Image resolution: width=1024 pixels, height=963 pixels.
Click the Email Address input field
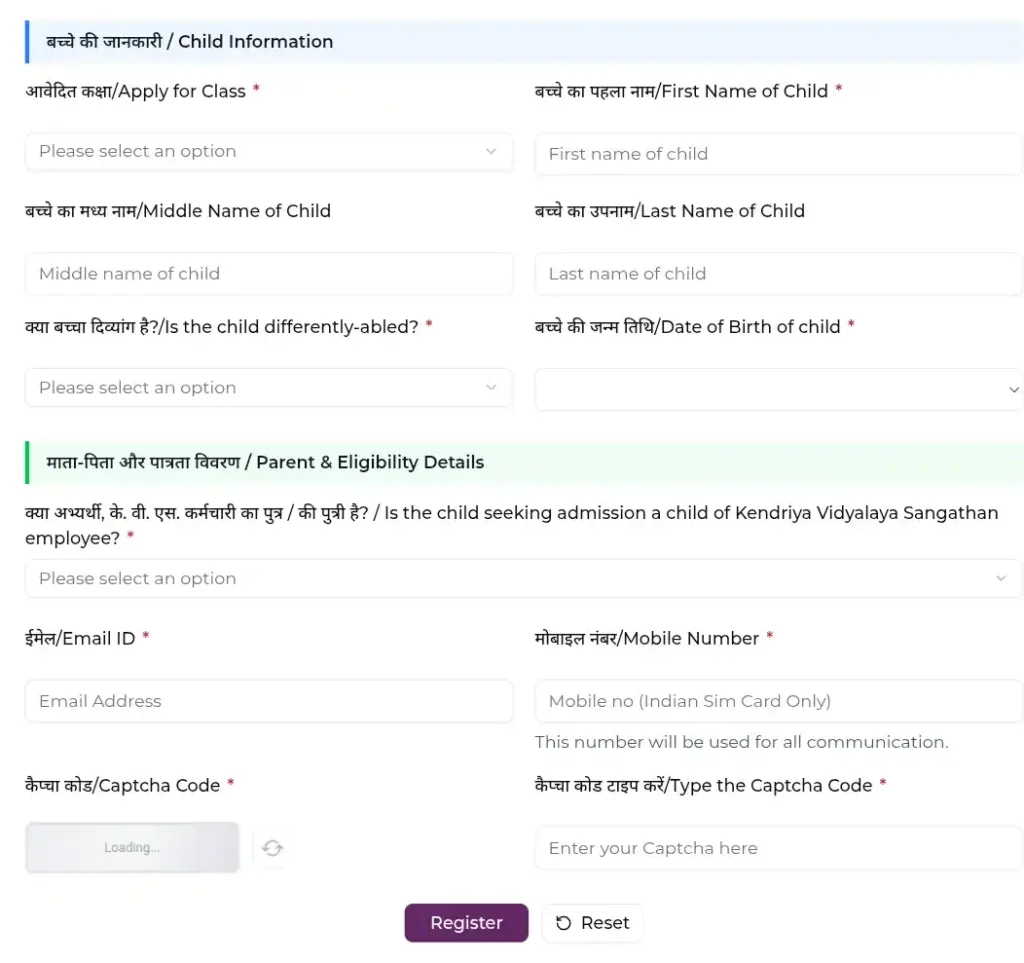(x=268, y=702)
